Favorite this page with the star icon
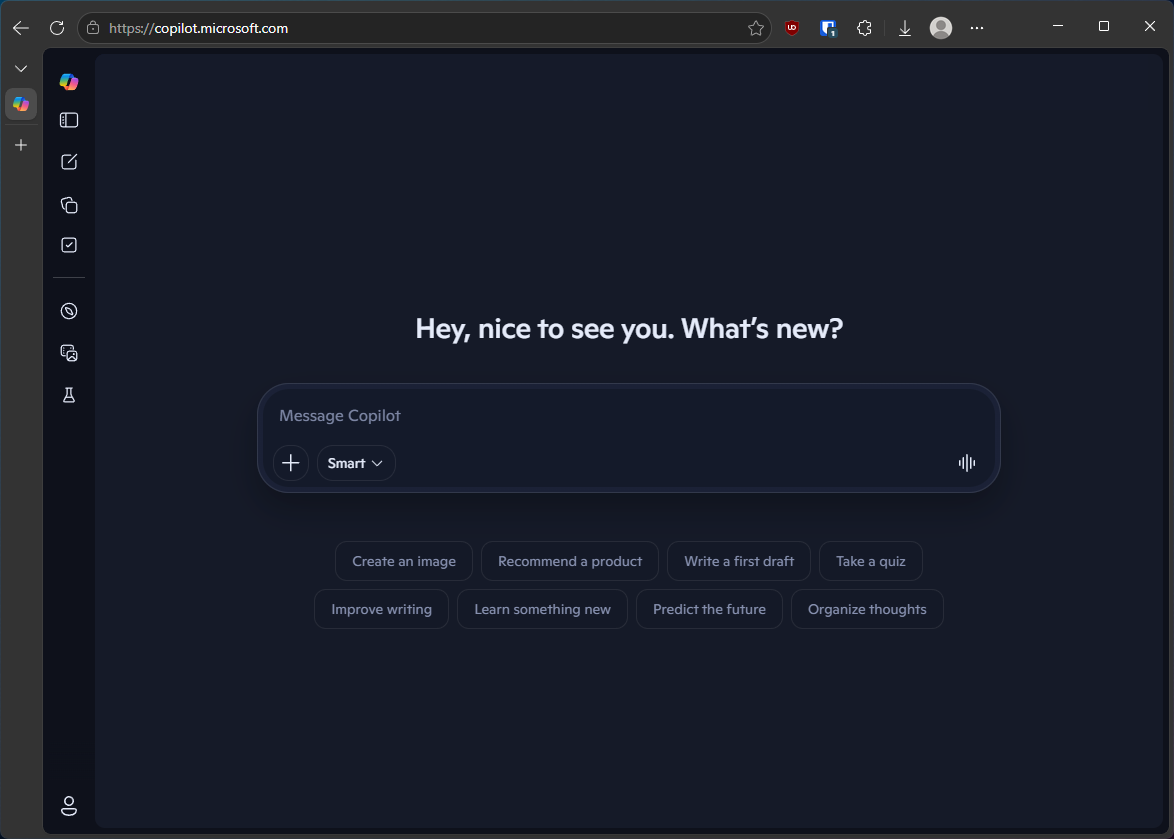The width and height of the screenshot is (1174, 839). (x=756, y=28)
